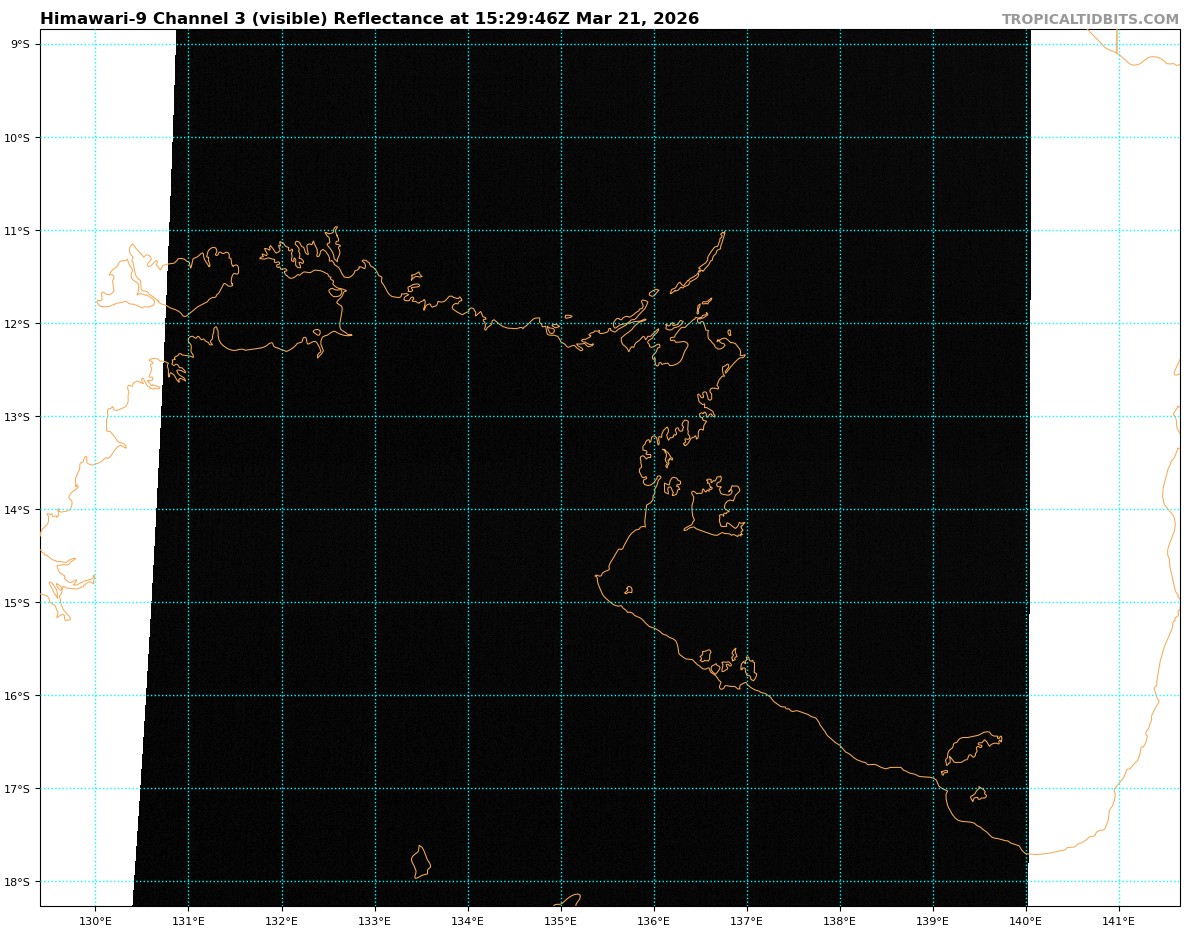Click the 135°E longitude axis label

coord(561,920)
